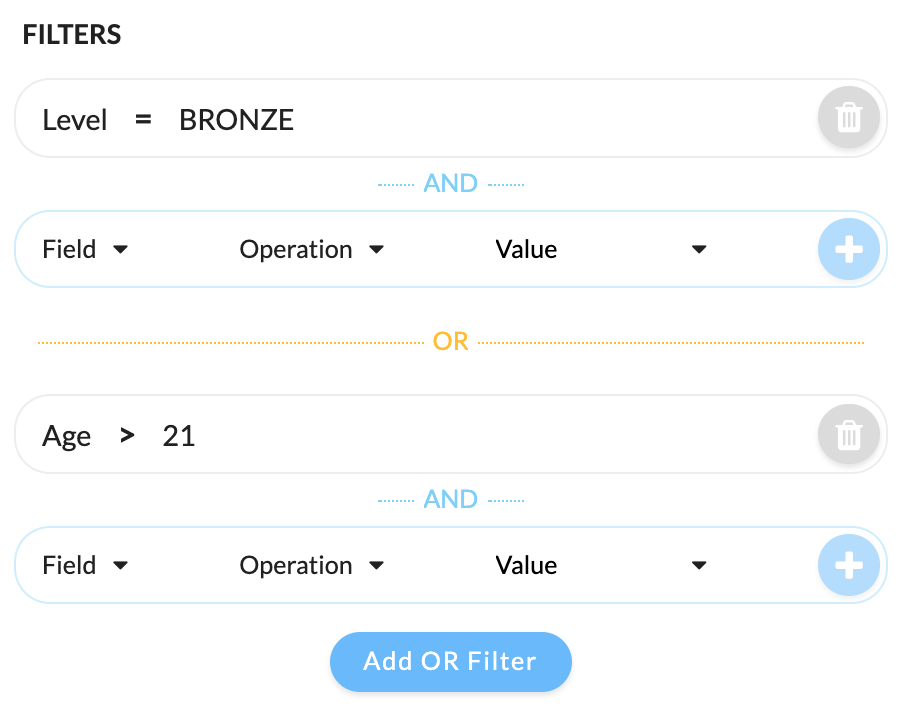Viewport: 900px width, 720px height.
Task: Remove the Age > 21 filter using trash icon
Action: tap(848, 435)
